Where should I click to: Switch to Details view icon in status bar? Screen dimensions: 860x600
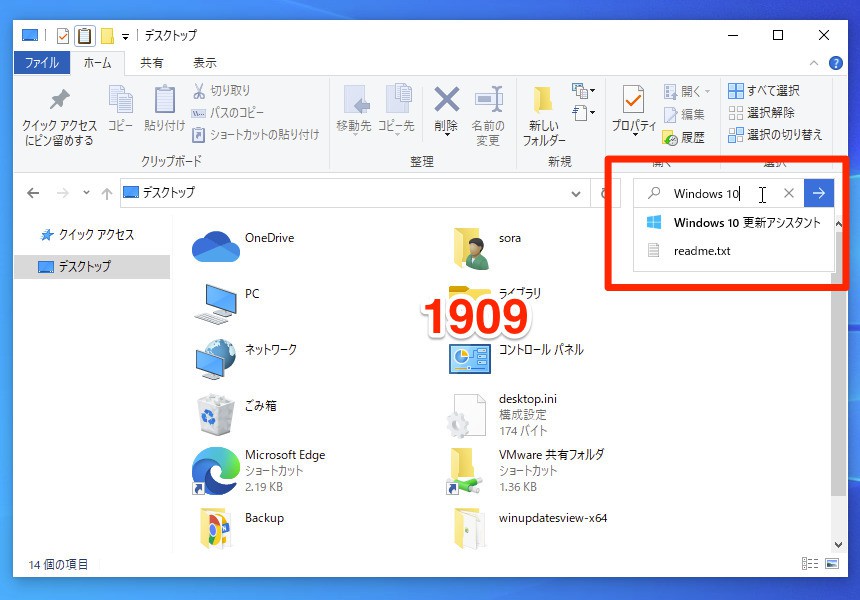(x=810, y=563)
